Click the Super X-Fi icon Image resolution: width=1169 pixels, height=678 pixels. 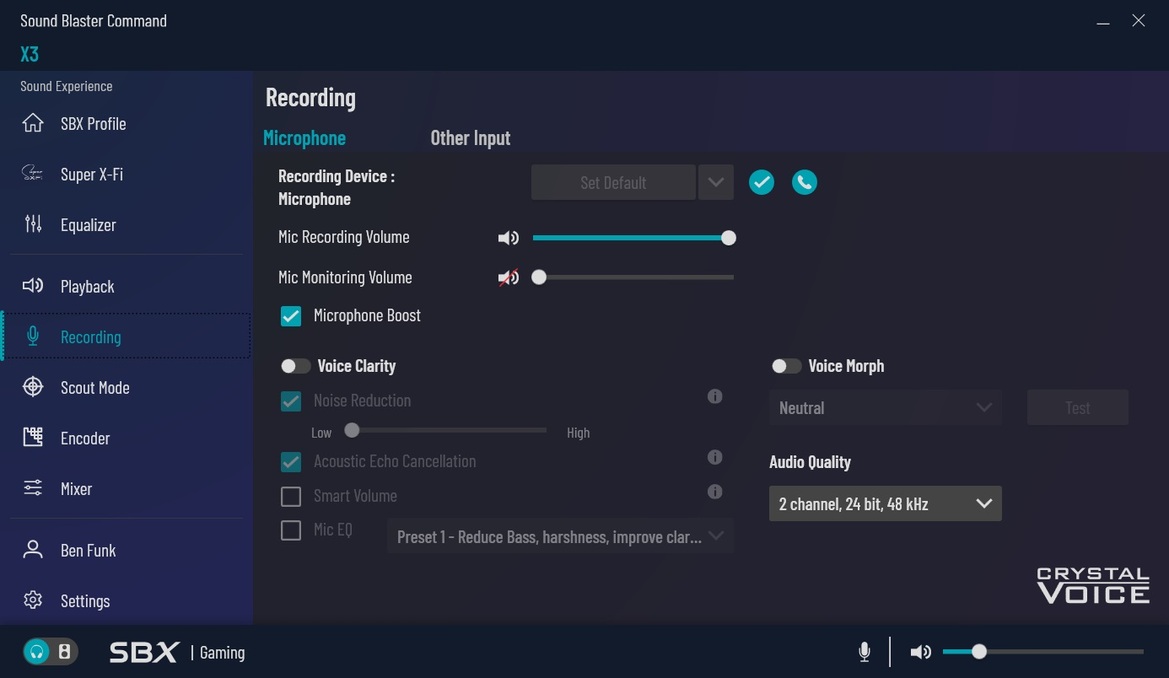click(x=33, y=174)
